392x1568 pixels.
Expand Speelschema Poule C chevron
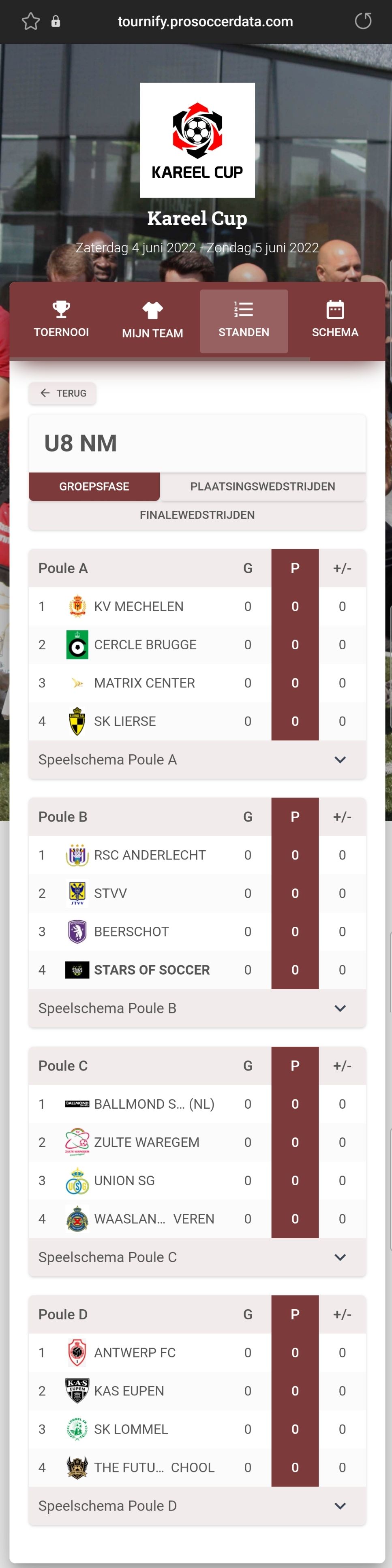[x=340, y=1257]
